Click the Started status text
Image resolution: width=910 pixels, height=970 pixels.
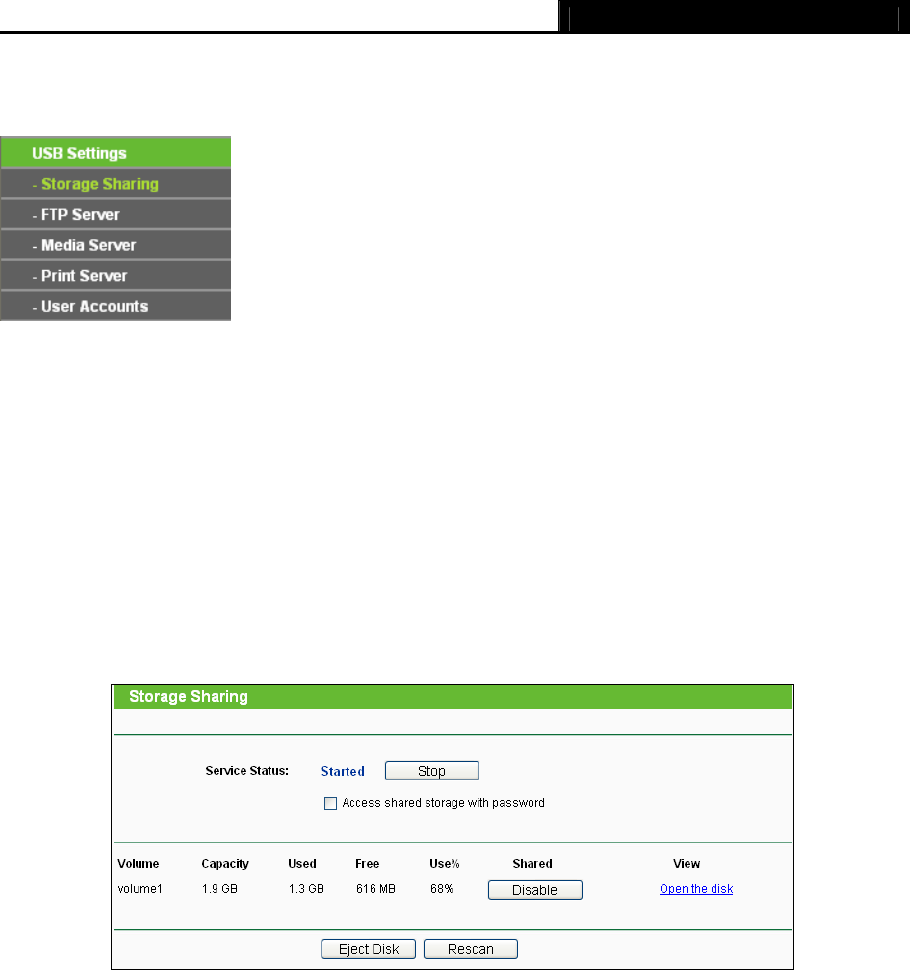point(343,771)
